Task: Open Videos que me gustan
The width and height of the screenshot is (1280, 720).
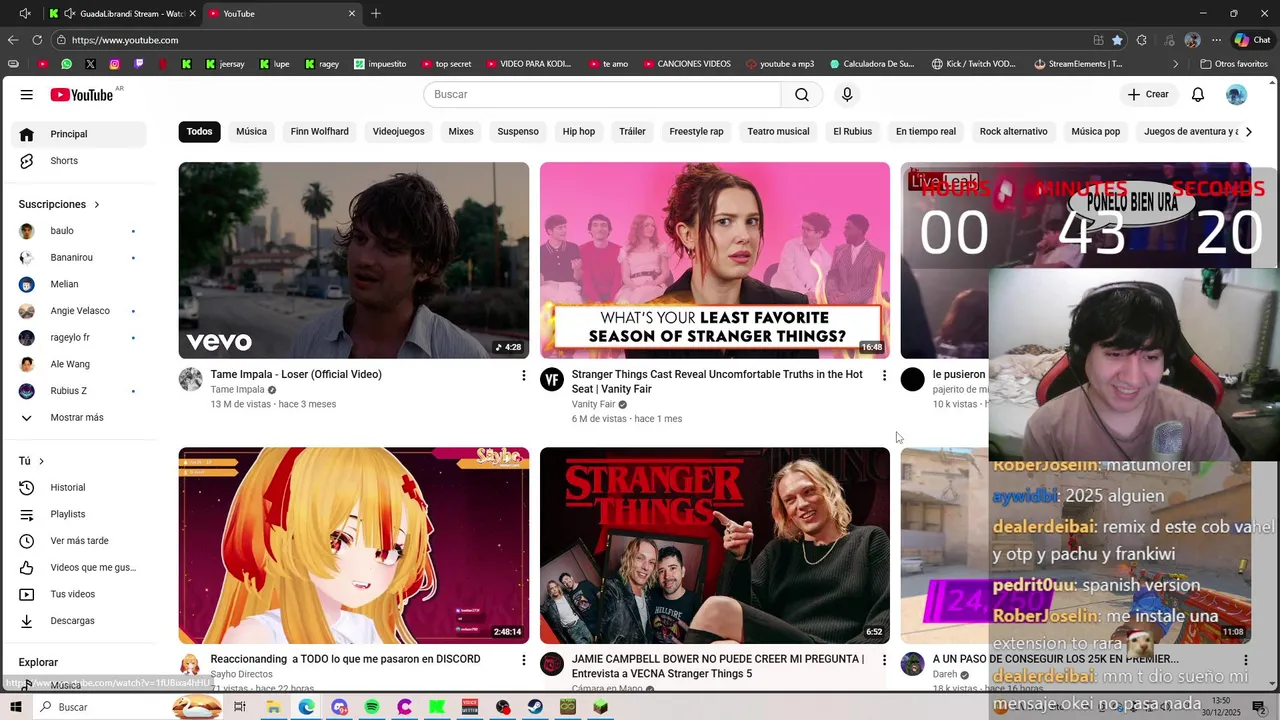Action: [80, 567]
